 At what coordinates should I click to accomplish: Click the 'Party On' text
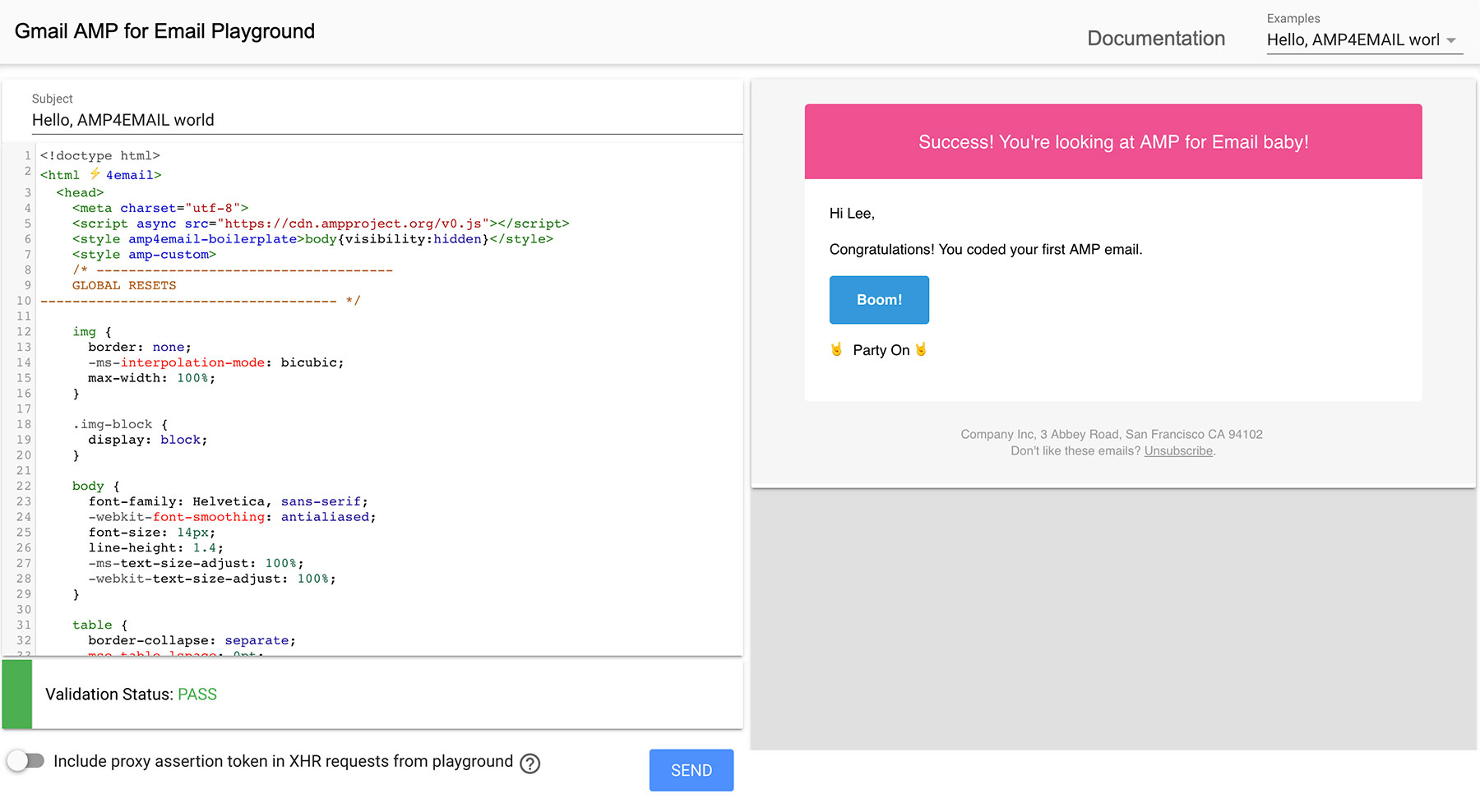tap(881, 350)
